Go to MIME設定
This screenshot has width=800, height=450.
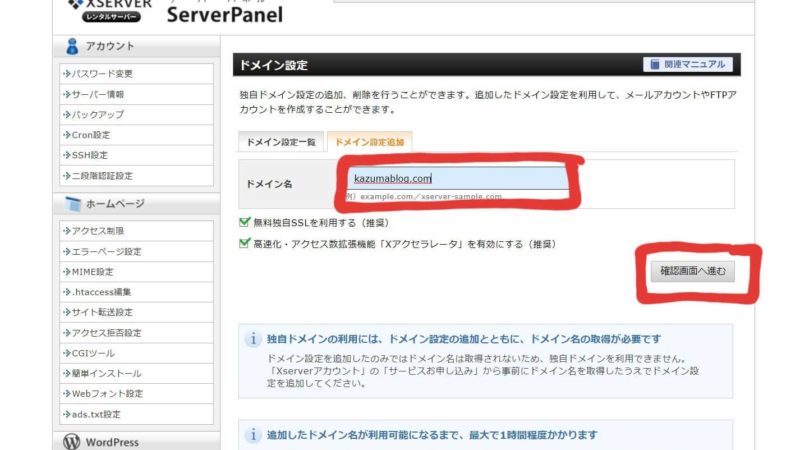coord(136,272)
